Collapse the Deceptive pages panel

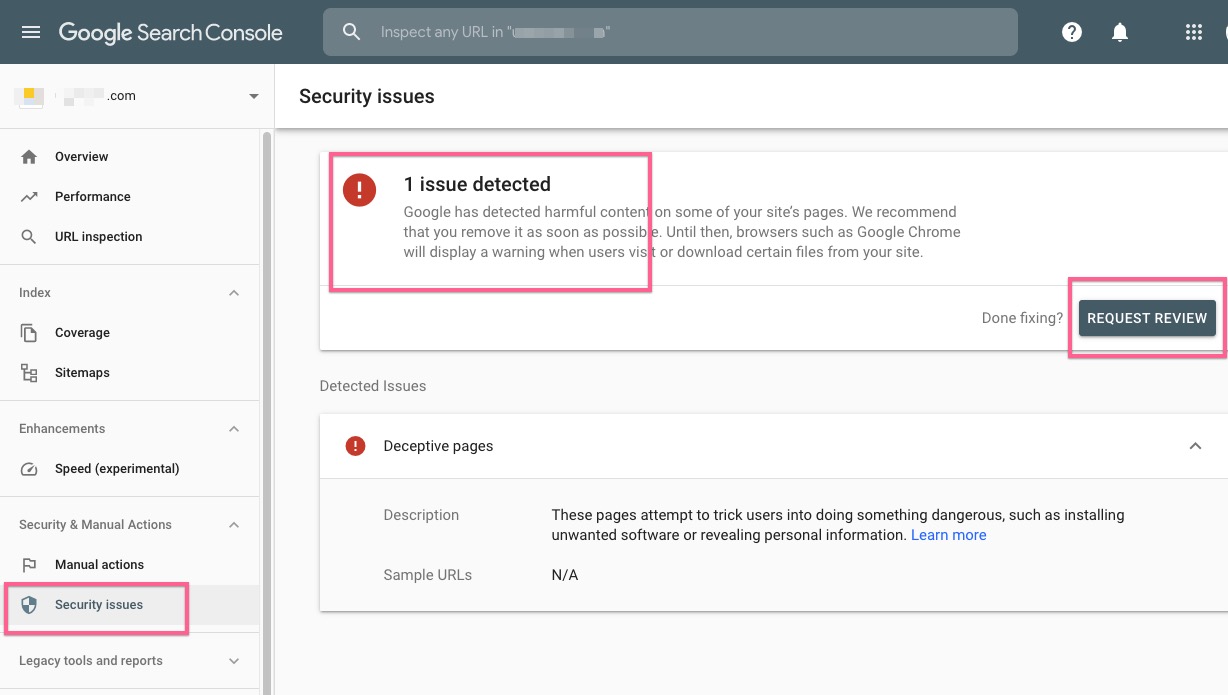click(1195, 446)
